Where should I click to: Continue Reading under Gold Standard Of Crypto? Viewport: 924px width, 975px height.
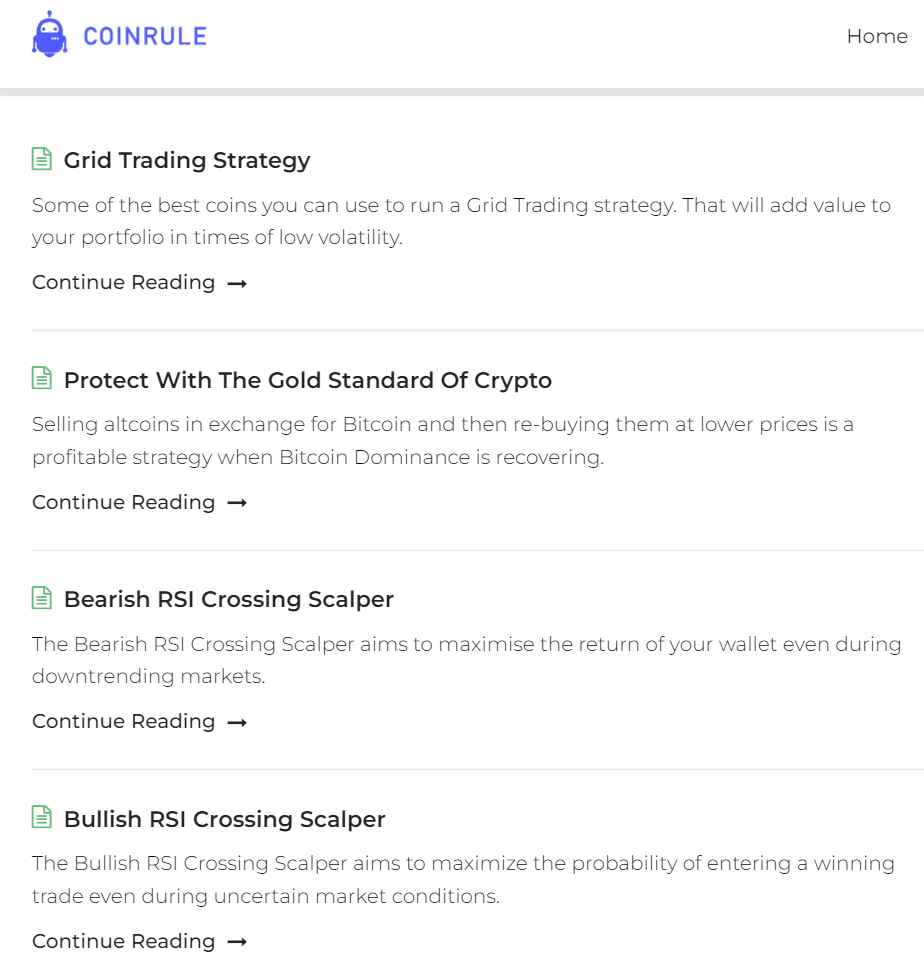pos(124,502)
